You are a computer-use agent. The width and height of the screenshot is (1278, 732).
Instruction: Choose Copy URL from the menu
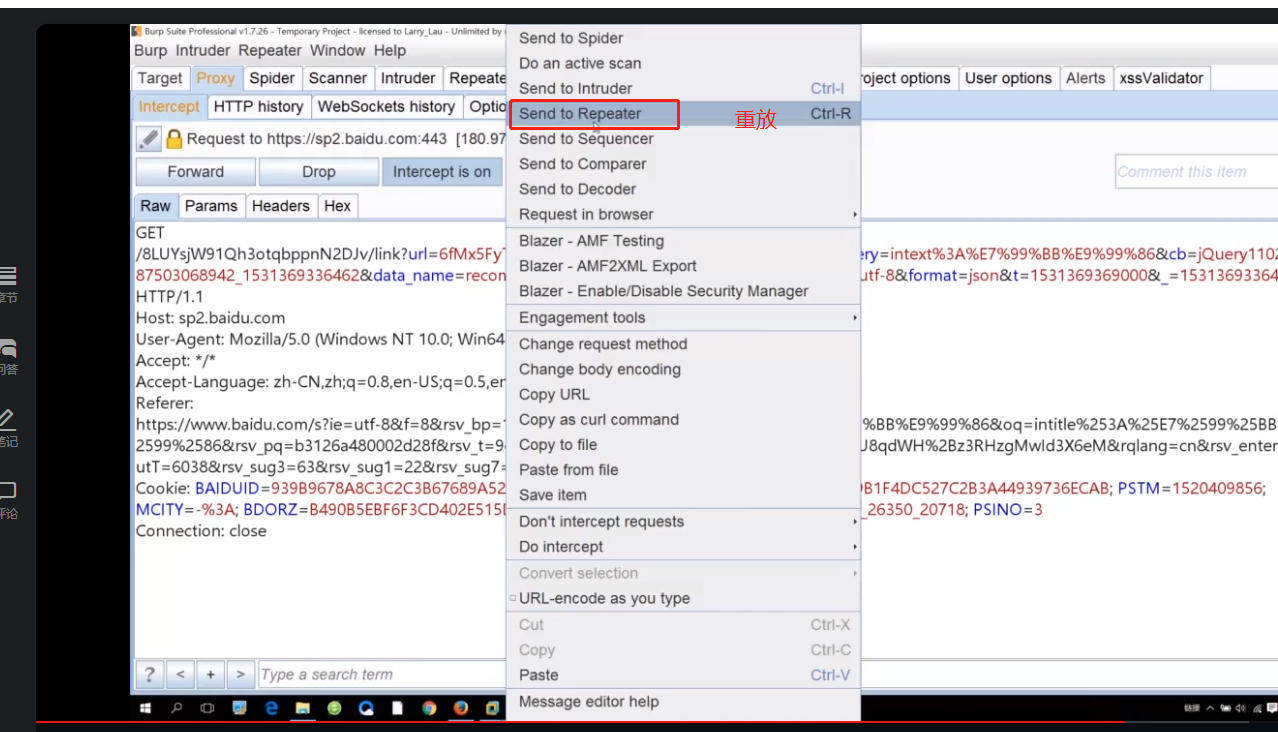coord(683,394)
